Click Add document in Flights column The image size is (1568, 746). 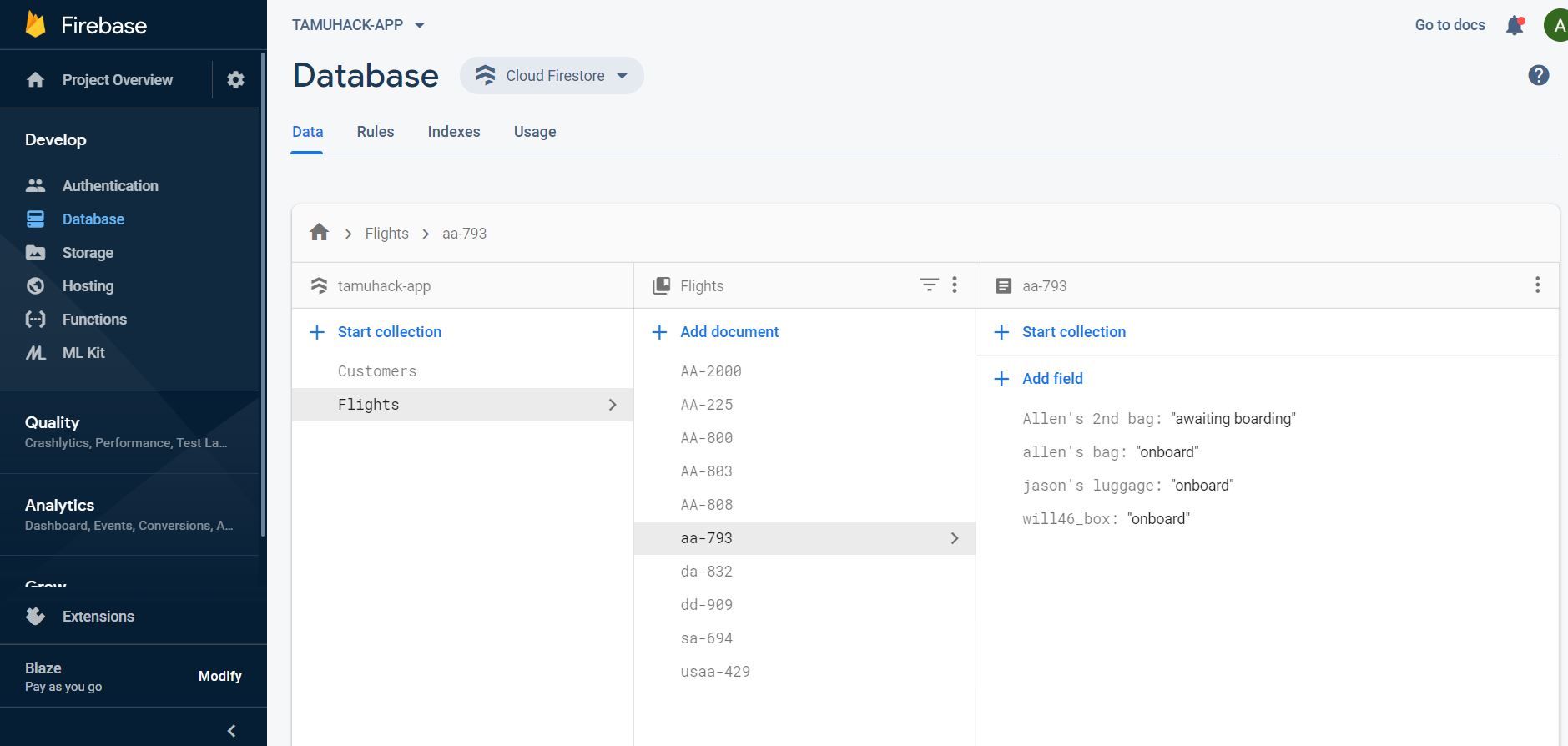(729, 332)
